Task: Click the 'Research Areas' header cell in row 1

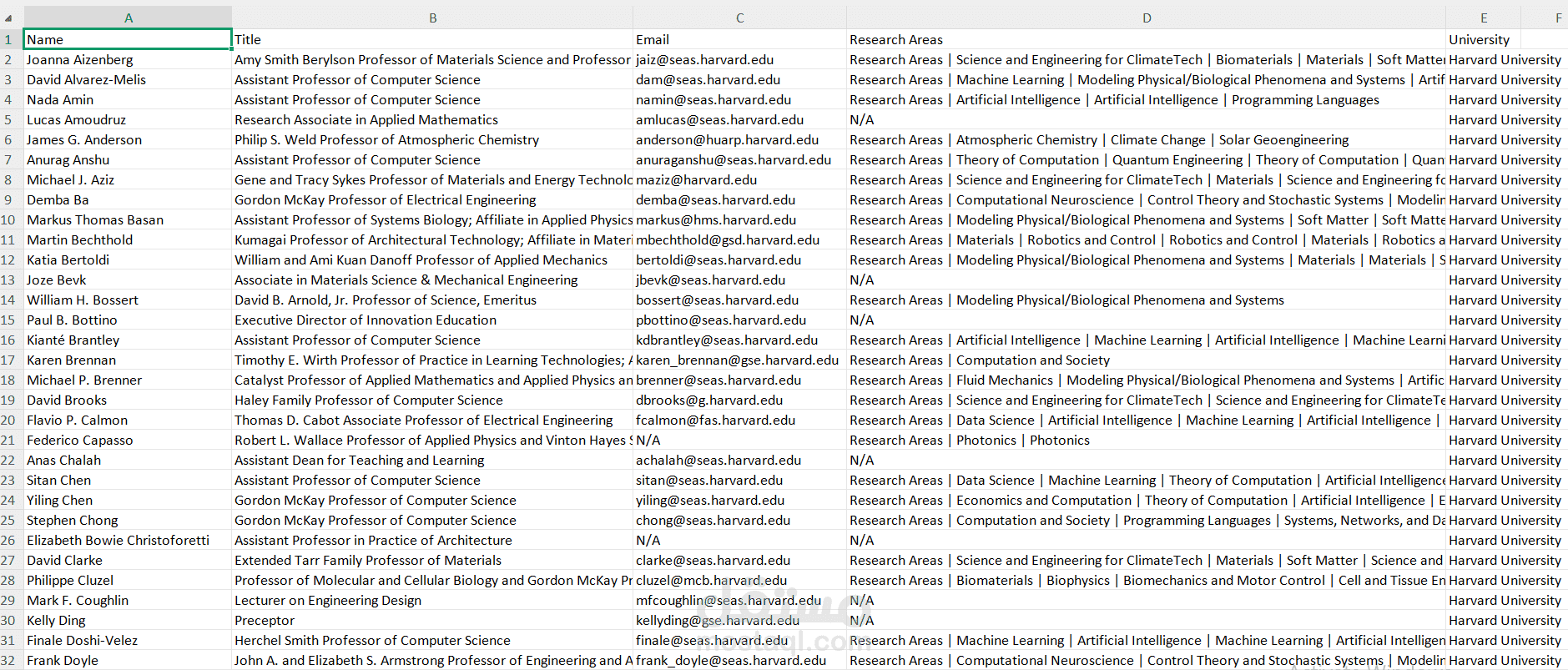Action: click(x=1147, y=39)
